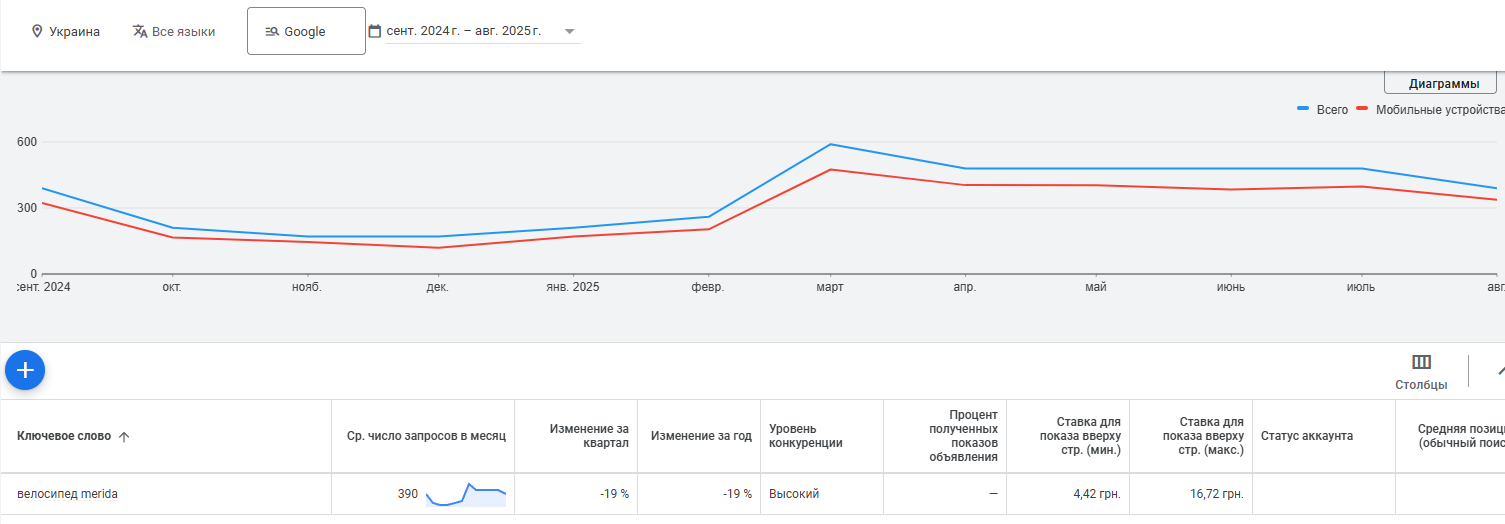Collapse the panel using the far-right chevron
Image resolution: width=1505 pixels, height=524 pixels.
(x=1499, y=370)
